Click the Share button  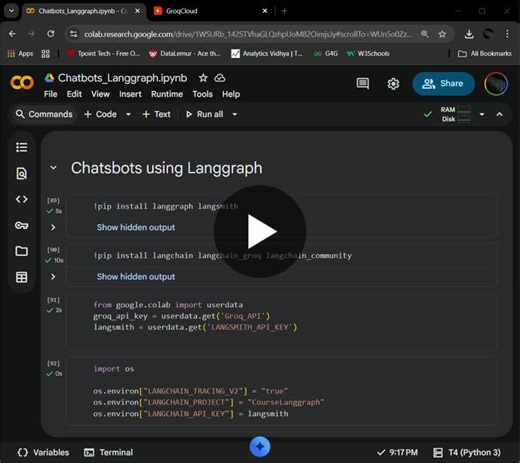443,84
